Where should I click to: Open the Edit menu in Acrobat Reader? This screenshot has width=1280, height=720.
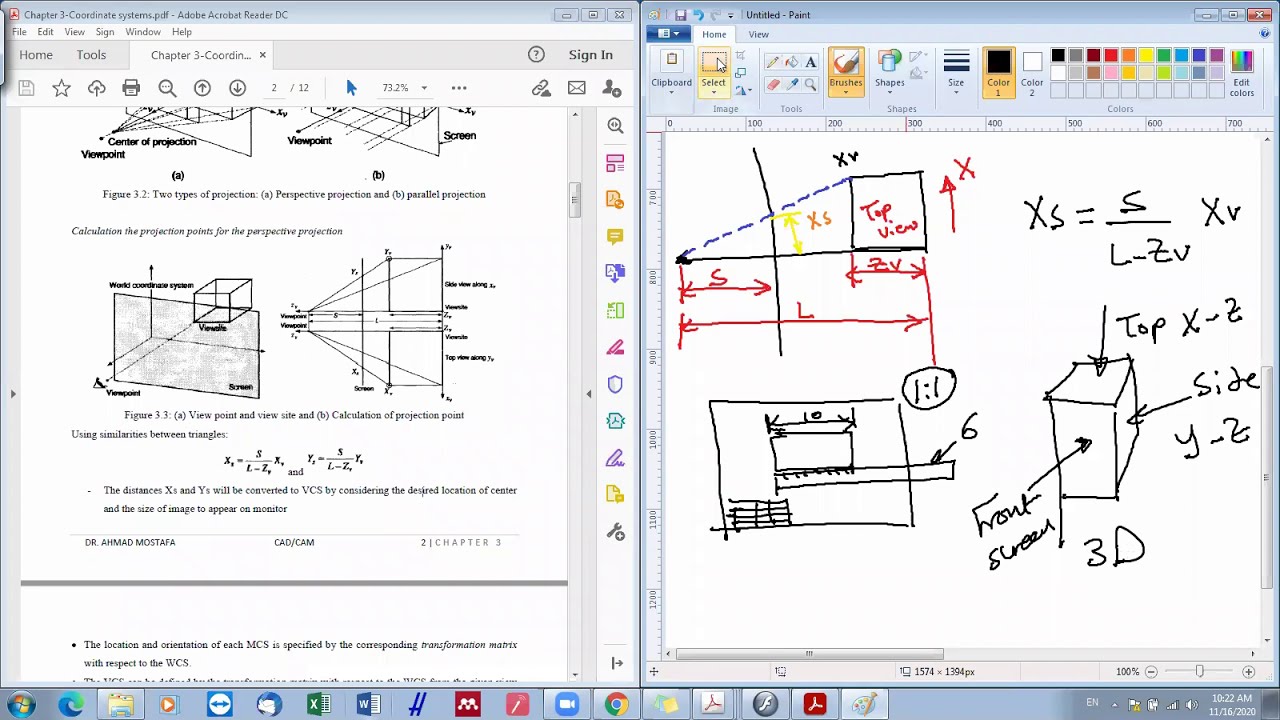pyautogui.click(x=45, y=32)
